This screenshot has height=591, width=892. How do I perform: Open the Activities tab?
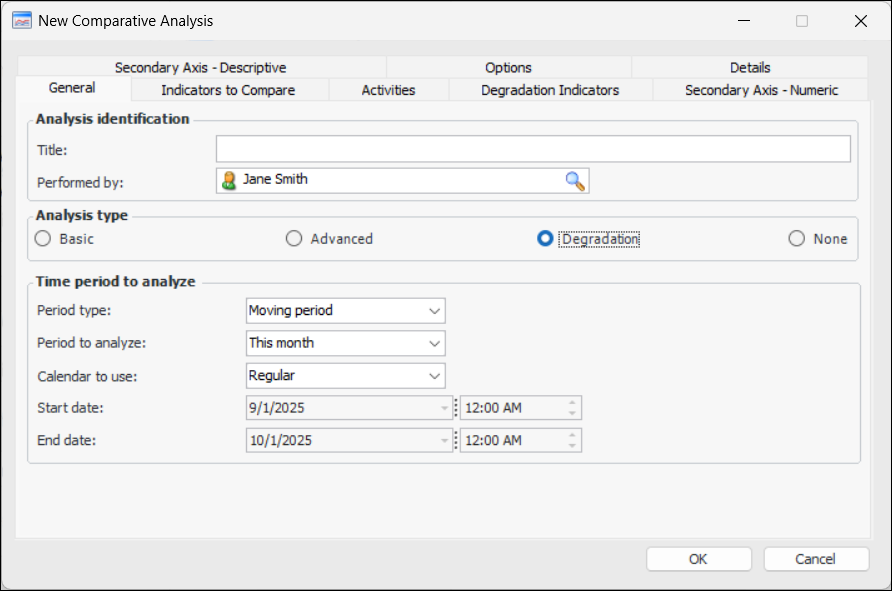coord(388,90)
